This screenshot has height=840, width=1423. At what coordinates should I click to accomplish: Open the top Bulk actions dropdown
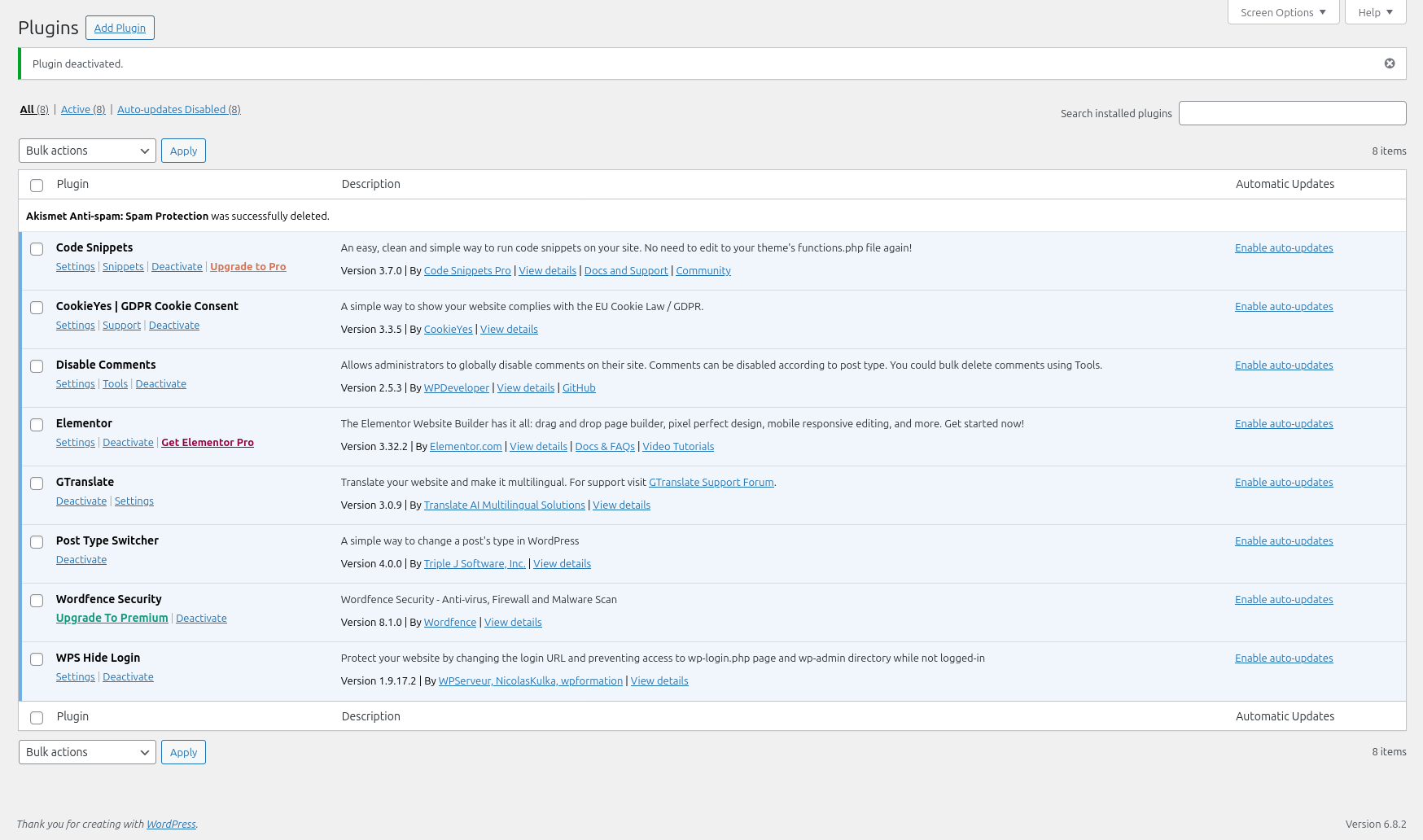(87, 151)
